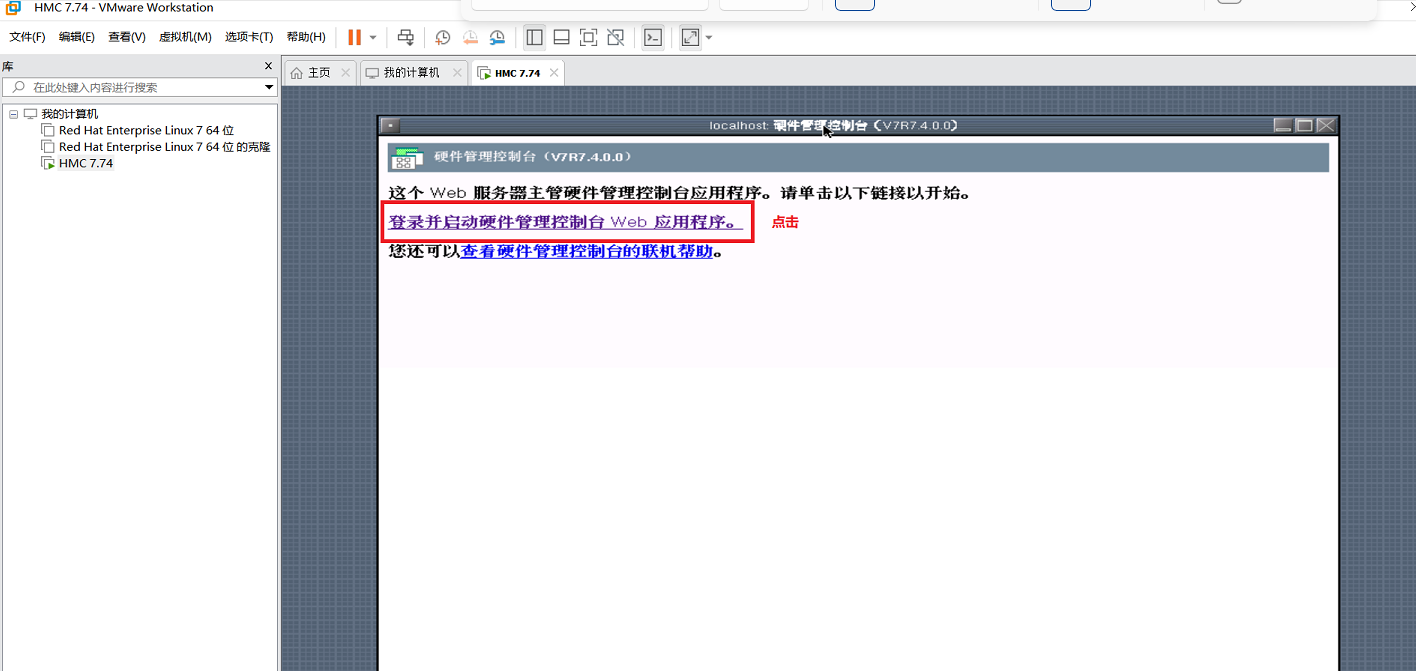Close the localhost HMC guest window
The image size is (1416, 671).
coord(1326,125)
